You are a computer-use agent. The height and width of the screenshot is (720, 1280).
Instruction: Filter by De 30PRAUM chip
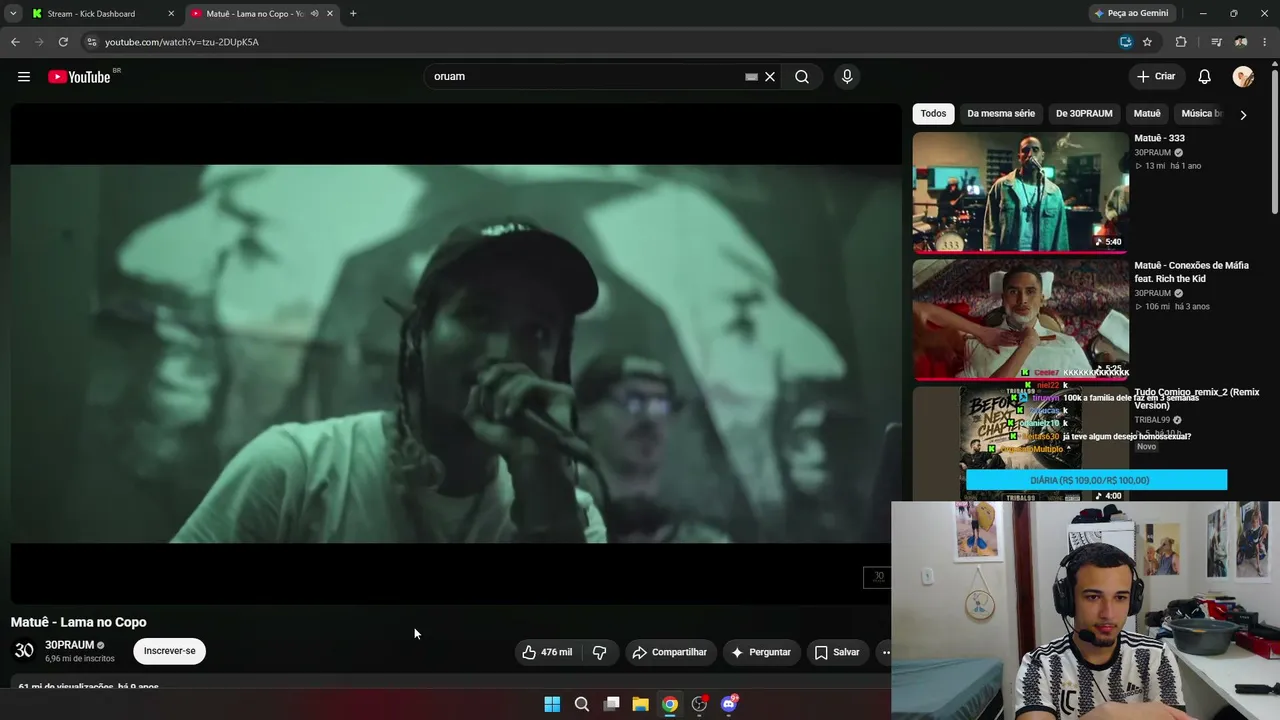pos(1084,114)
